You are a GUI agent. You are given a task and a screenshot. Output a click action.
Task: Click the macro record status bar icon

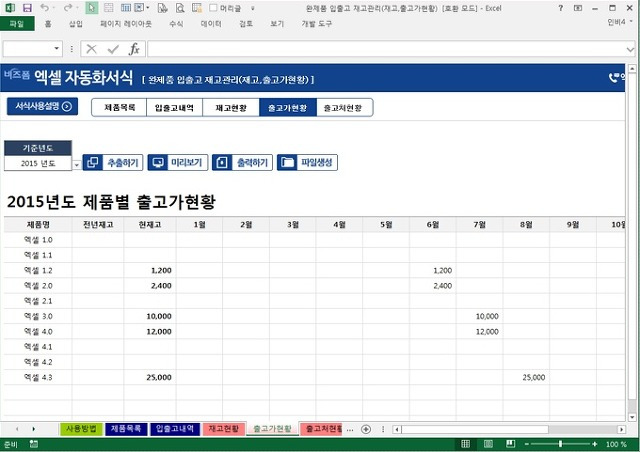click(33, 444)
